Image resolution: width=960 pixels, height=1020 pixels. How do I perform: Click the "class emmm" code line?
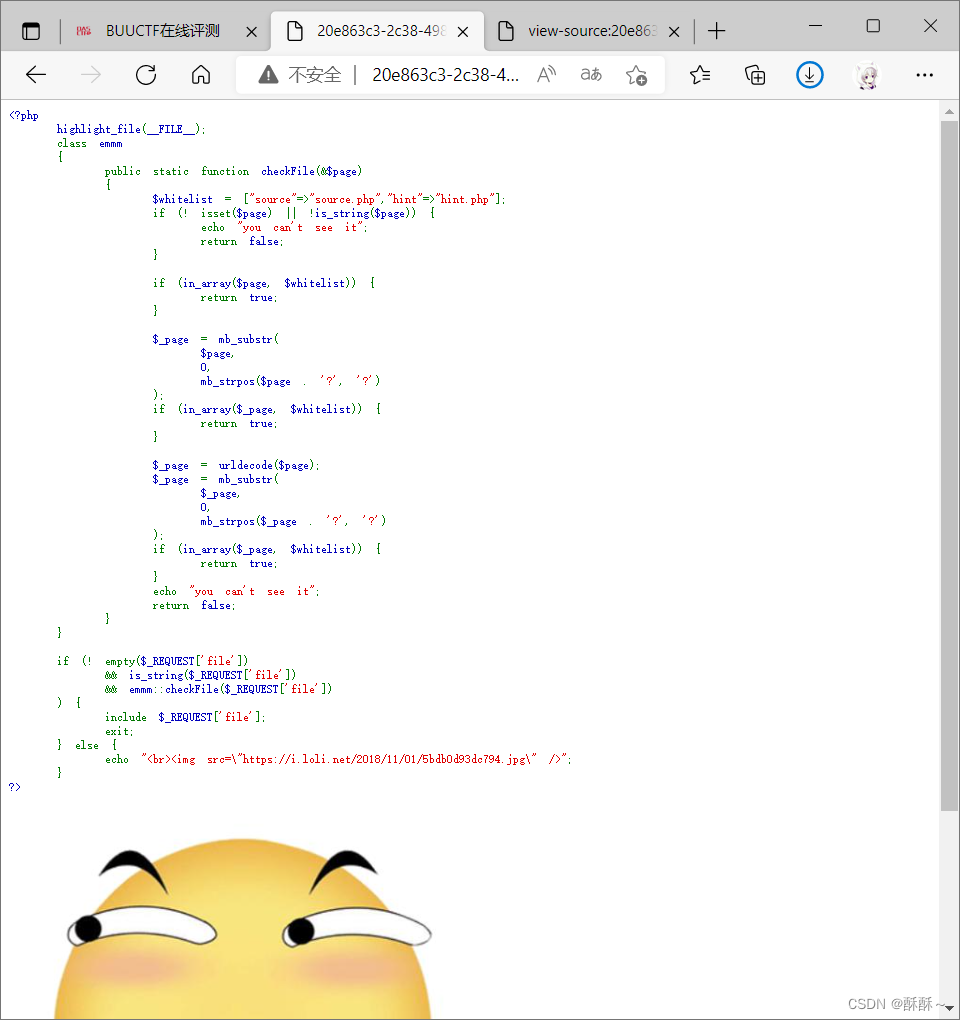coord(90,143)
